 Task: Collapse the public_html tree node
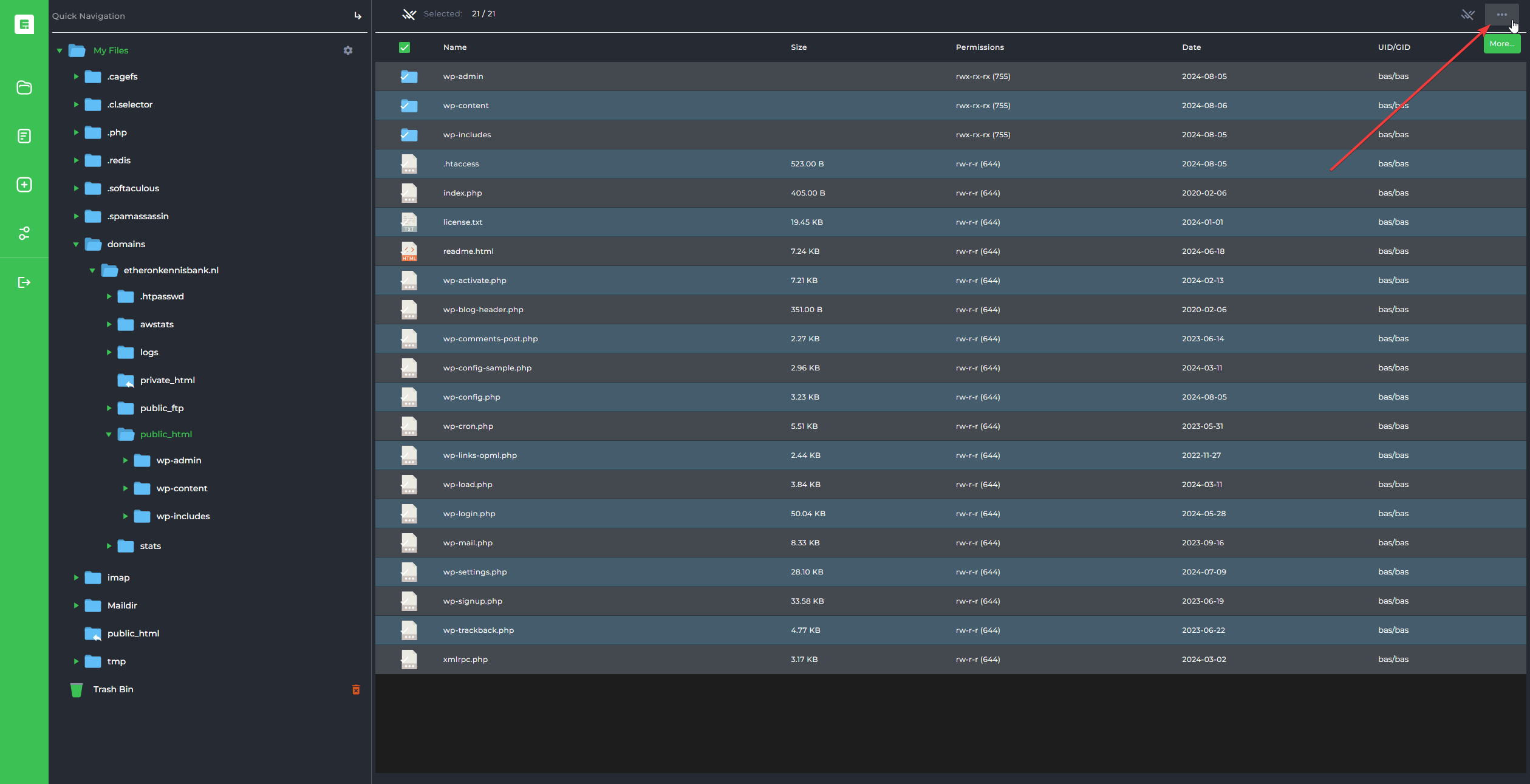(x=109, y=434)
